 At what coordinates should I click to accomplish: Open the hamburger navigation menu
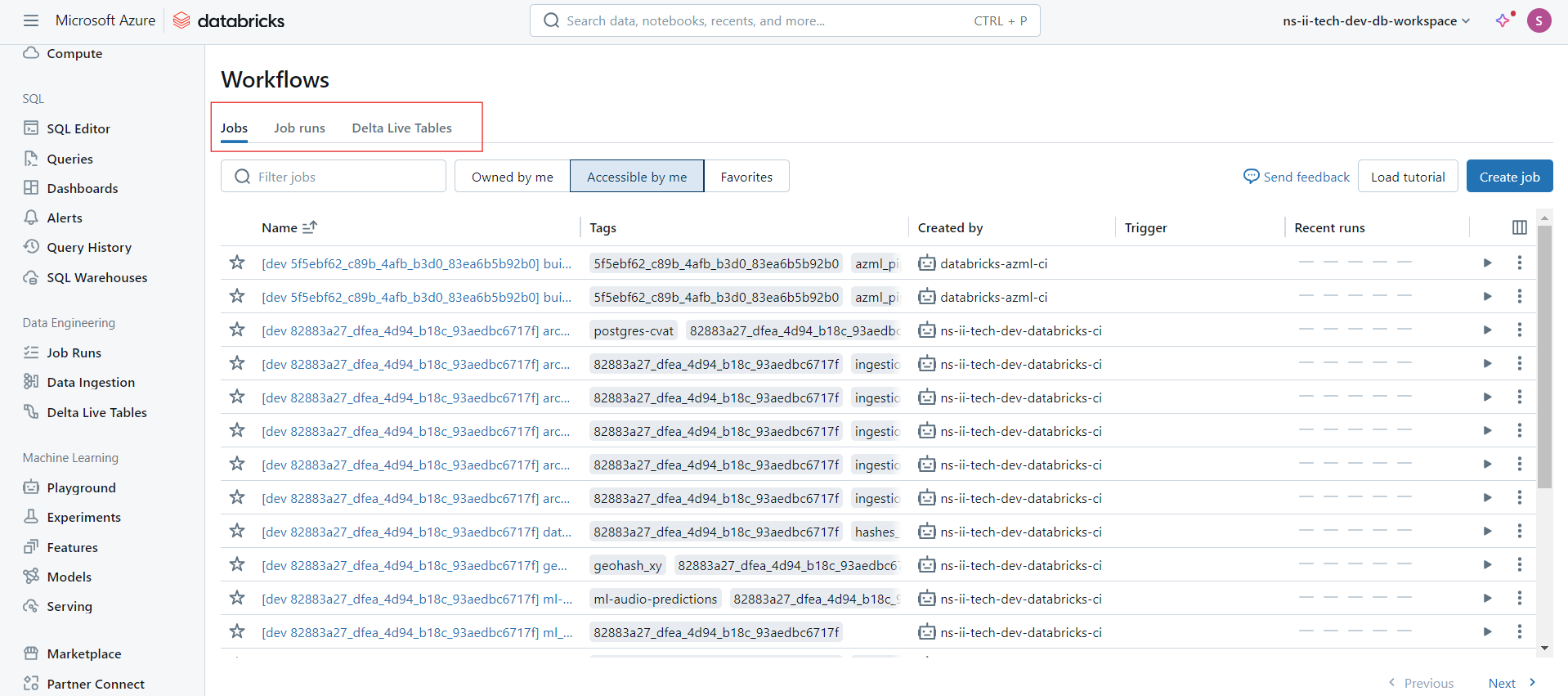[31, 20]
